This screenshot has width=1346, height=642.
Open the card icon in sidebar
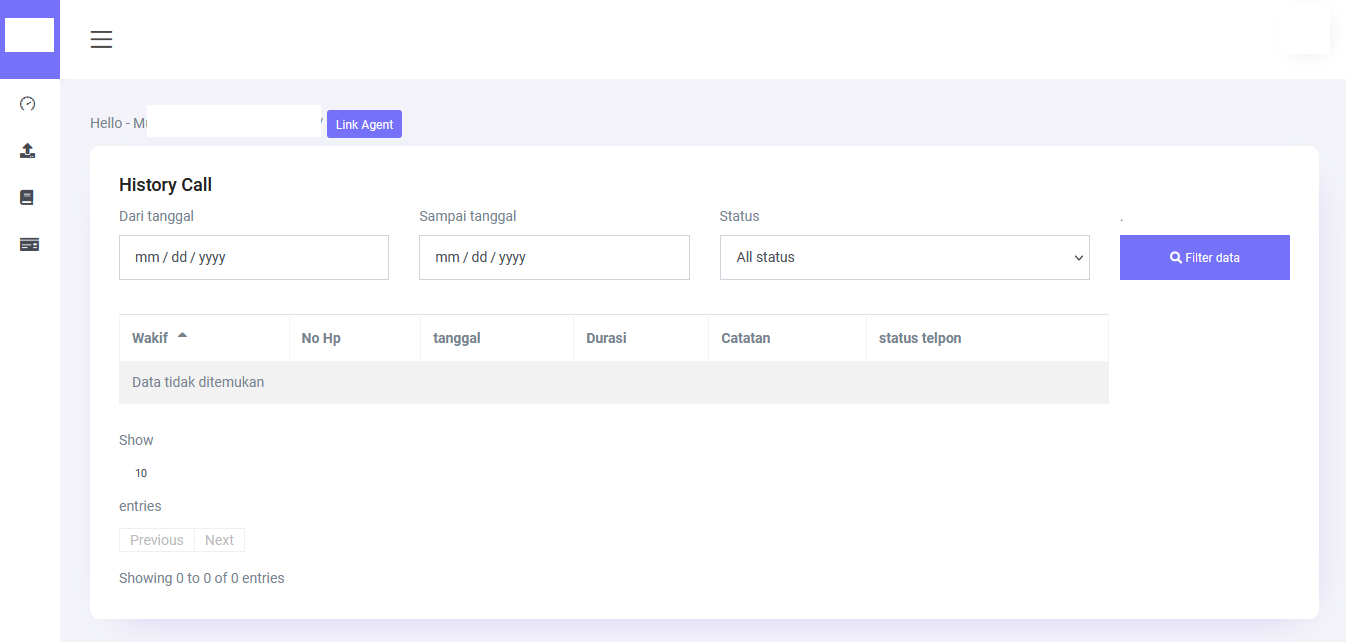tap(29, 245)
